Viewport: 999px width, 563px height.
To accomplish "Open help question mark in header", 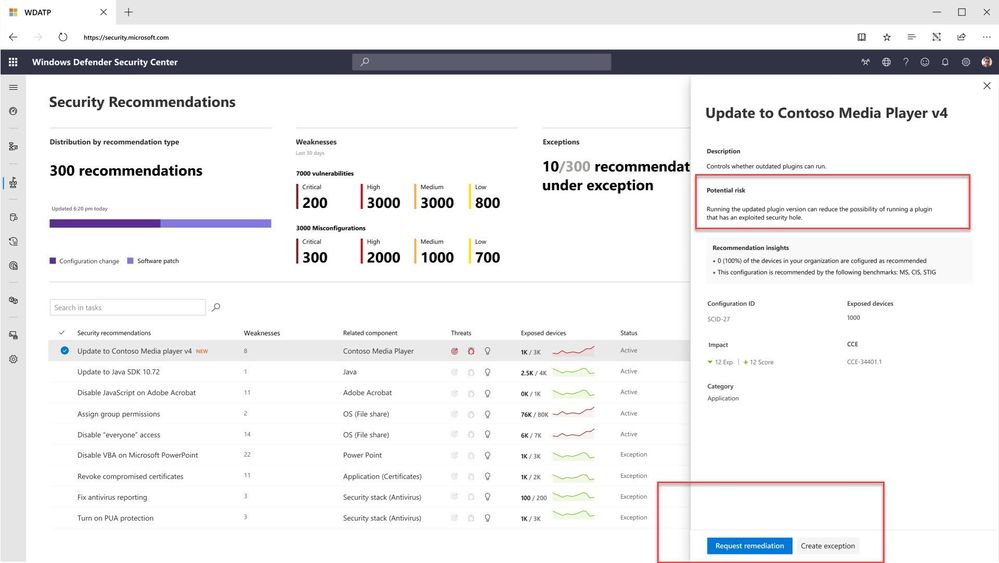I will 905,62.
